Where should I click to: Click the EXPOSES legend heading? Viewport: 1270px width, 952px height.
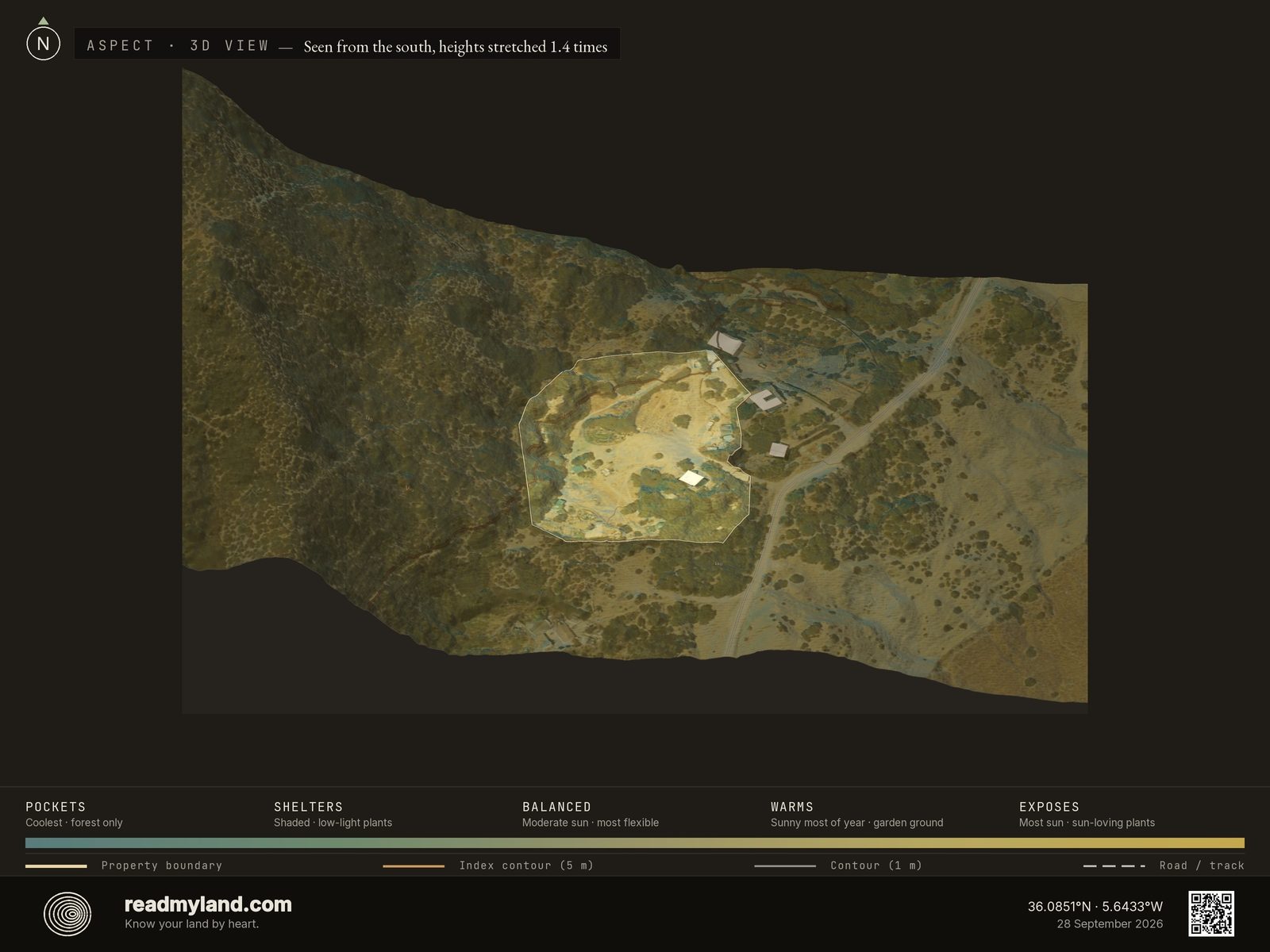click(x=1049, y=807)
